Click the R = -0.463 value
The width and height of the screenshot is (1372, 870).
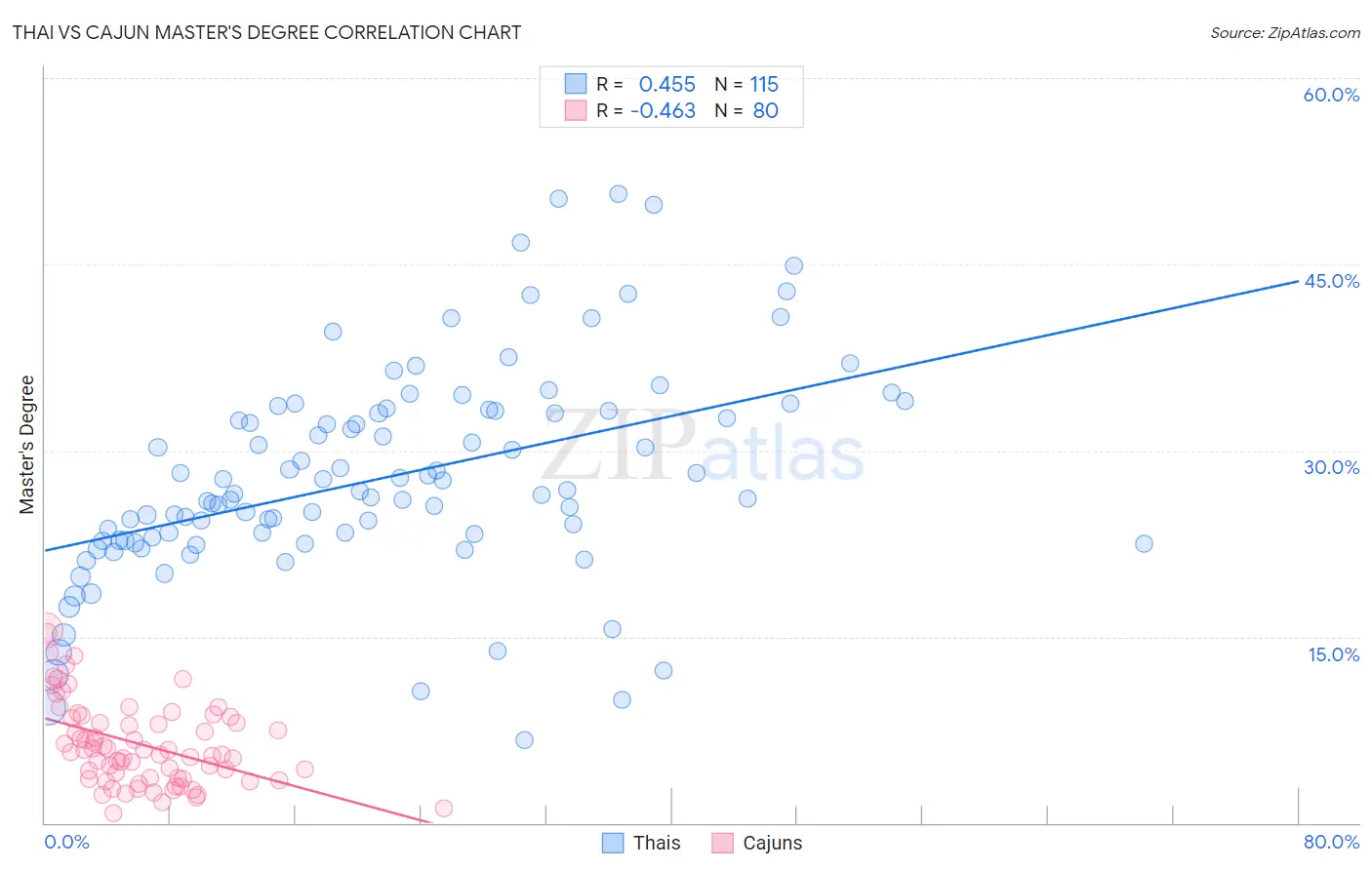tap(646, 110)
